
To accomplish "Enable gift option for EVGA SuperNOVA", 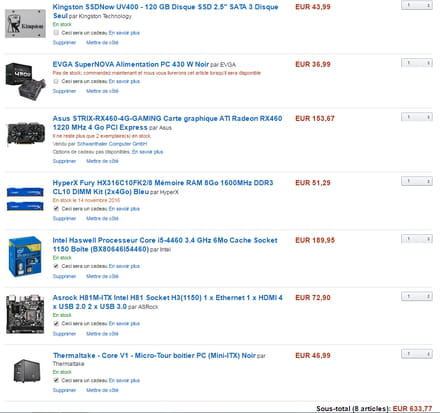I will [56, 81].
